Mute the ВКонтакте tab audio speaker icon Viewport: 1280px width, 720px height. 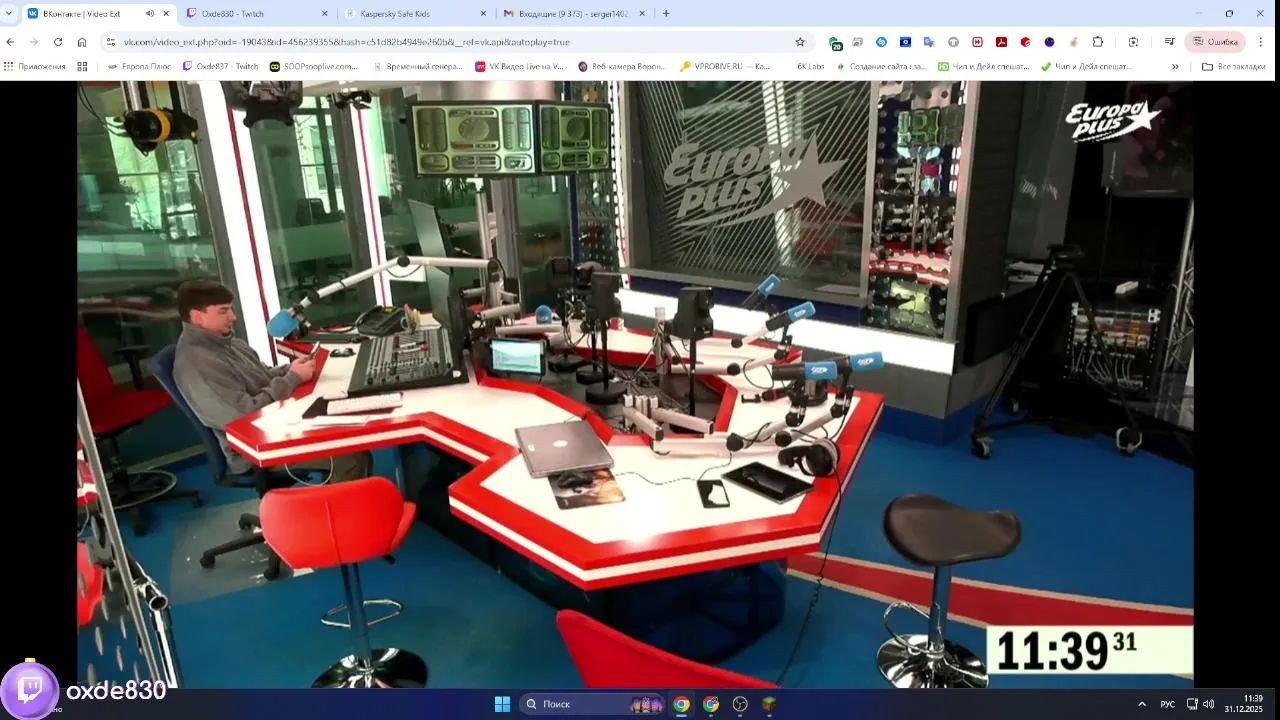150,14
